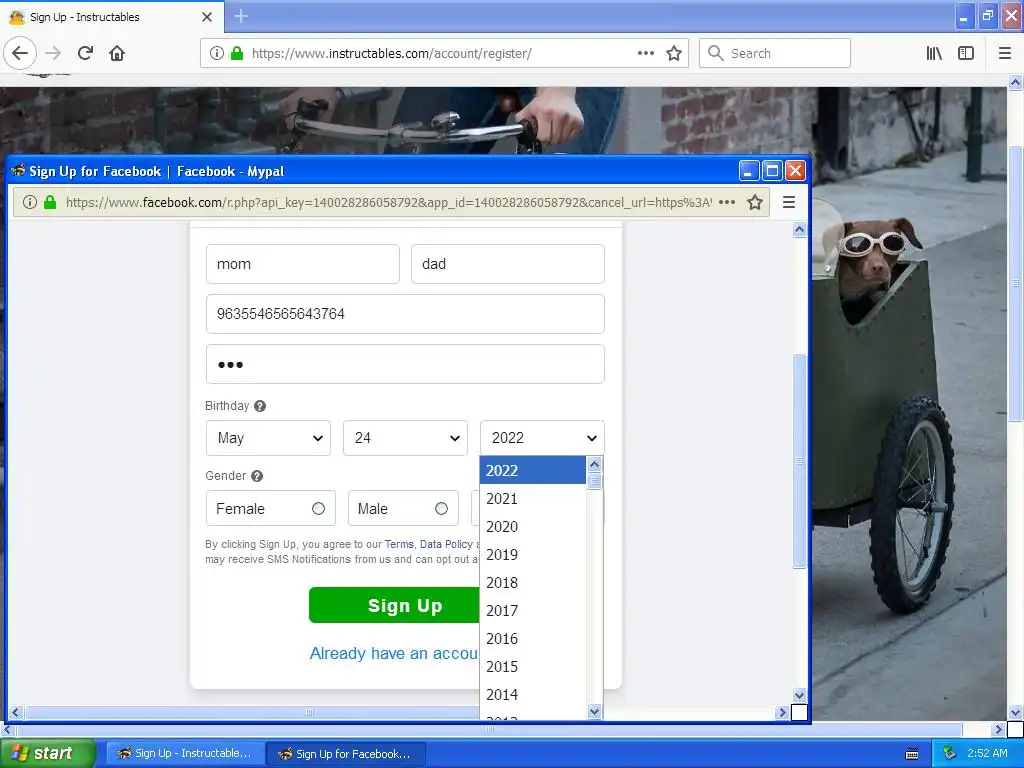Screen dimensions: 1024x768
Task: Click the Facebook popup vertical scroll up arrow
Action: (799, 230)
